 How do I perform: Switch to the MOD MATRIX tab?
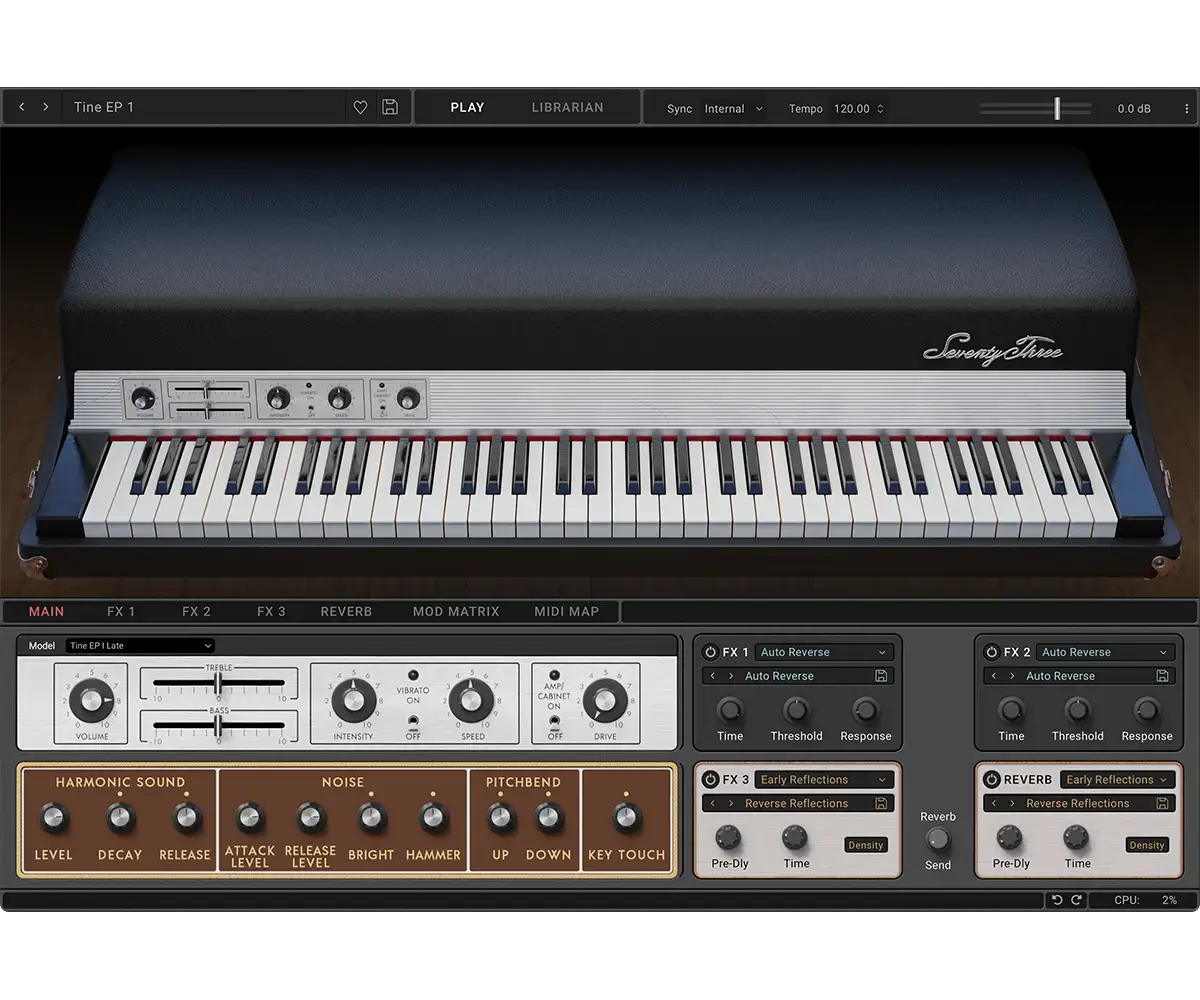click(456, 612)
